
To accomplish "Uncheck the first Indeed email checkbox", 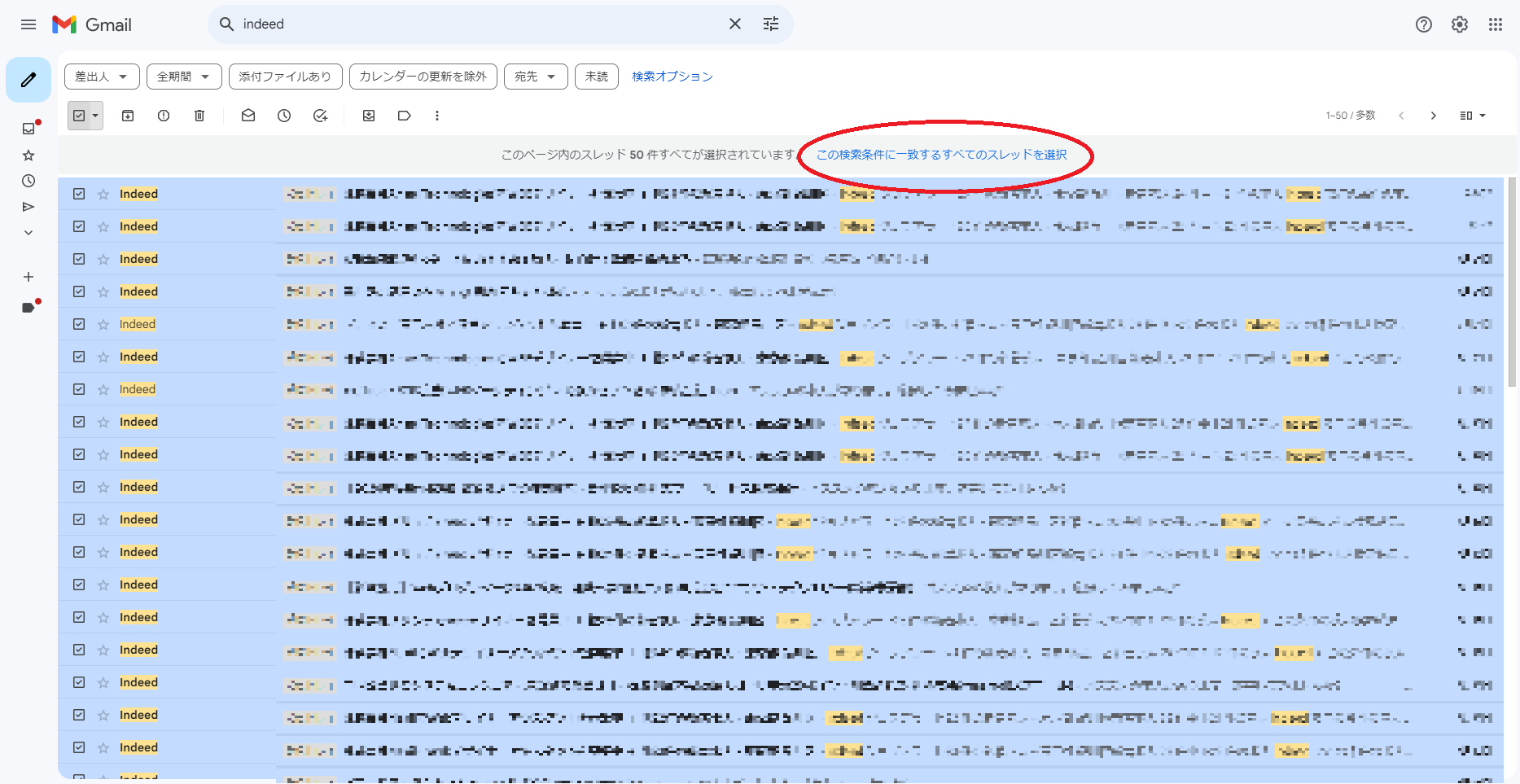I will (x=79, y=194).
